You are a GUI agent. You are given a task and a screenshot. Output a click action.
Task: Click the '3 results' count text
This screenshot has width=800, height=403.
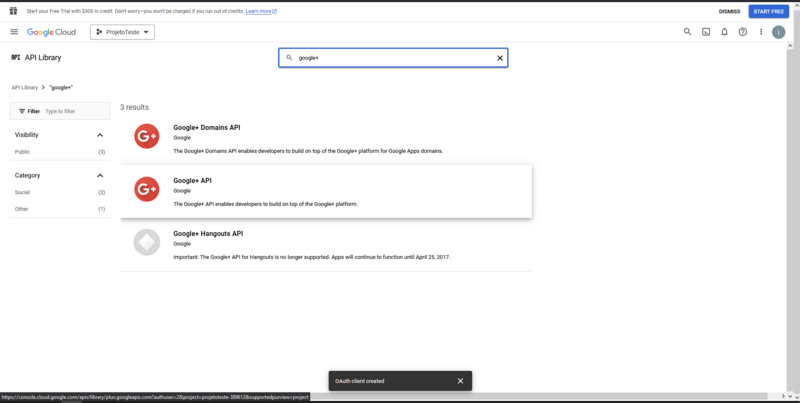tap(134, 107)
